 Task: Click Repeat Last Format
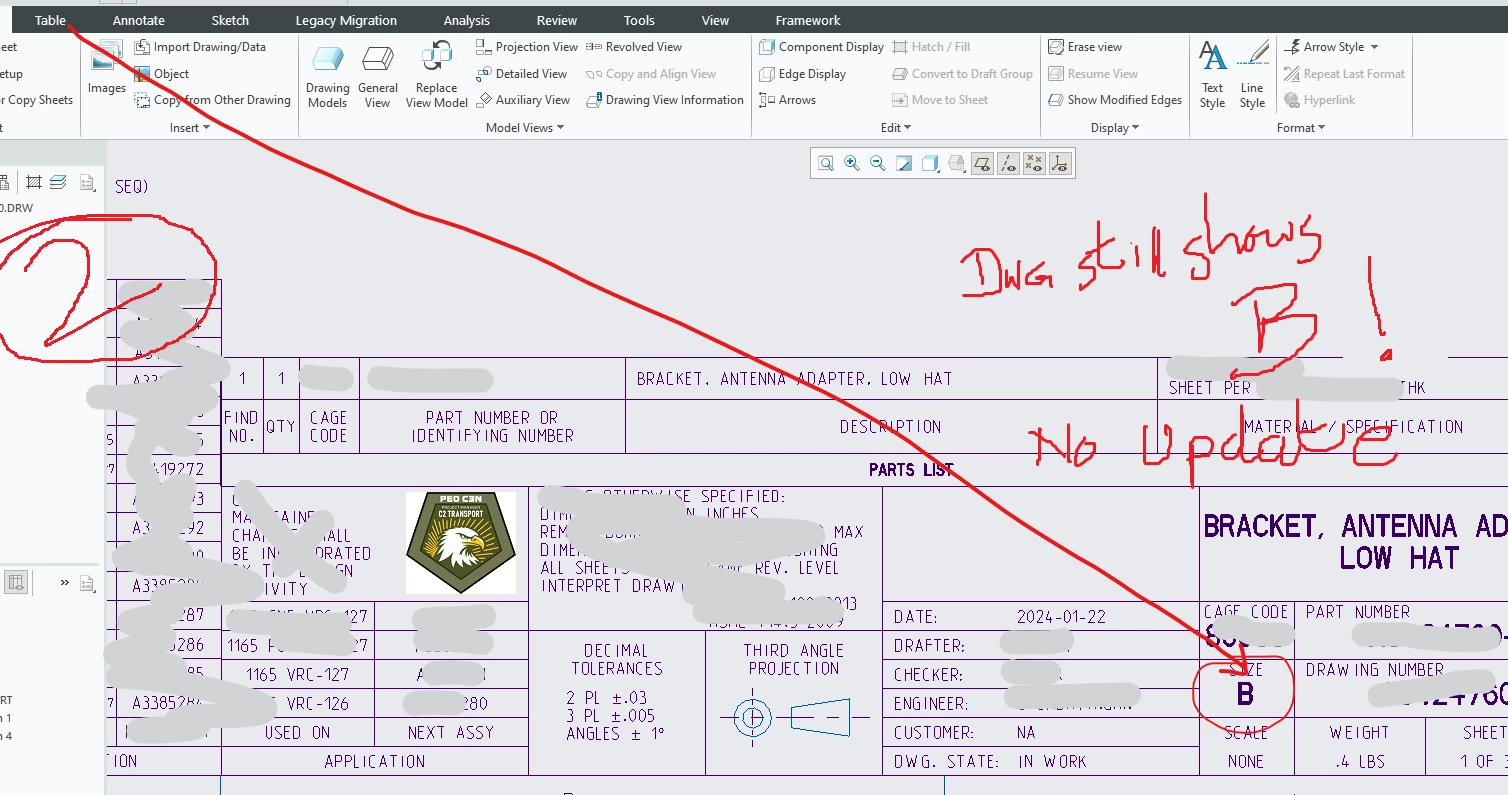pos(1345,74)
